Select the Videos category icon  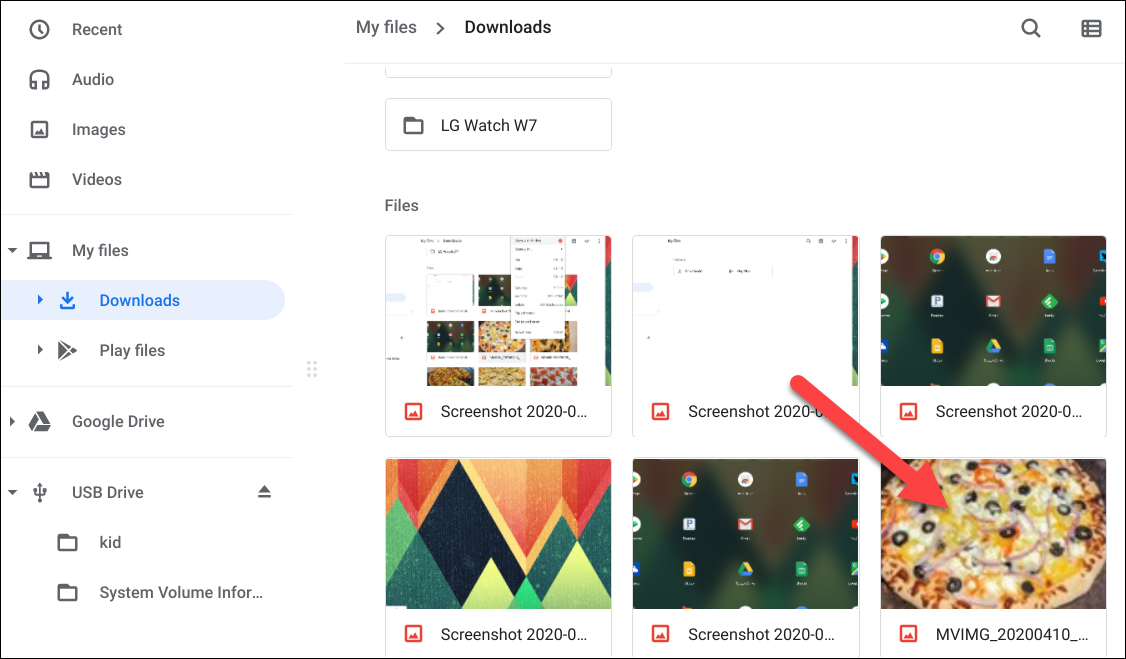tap(40, 179)
